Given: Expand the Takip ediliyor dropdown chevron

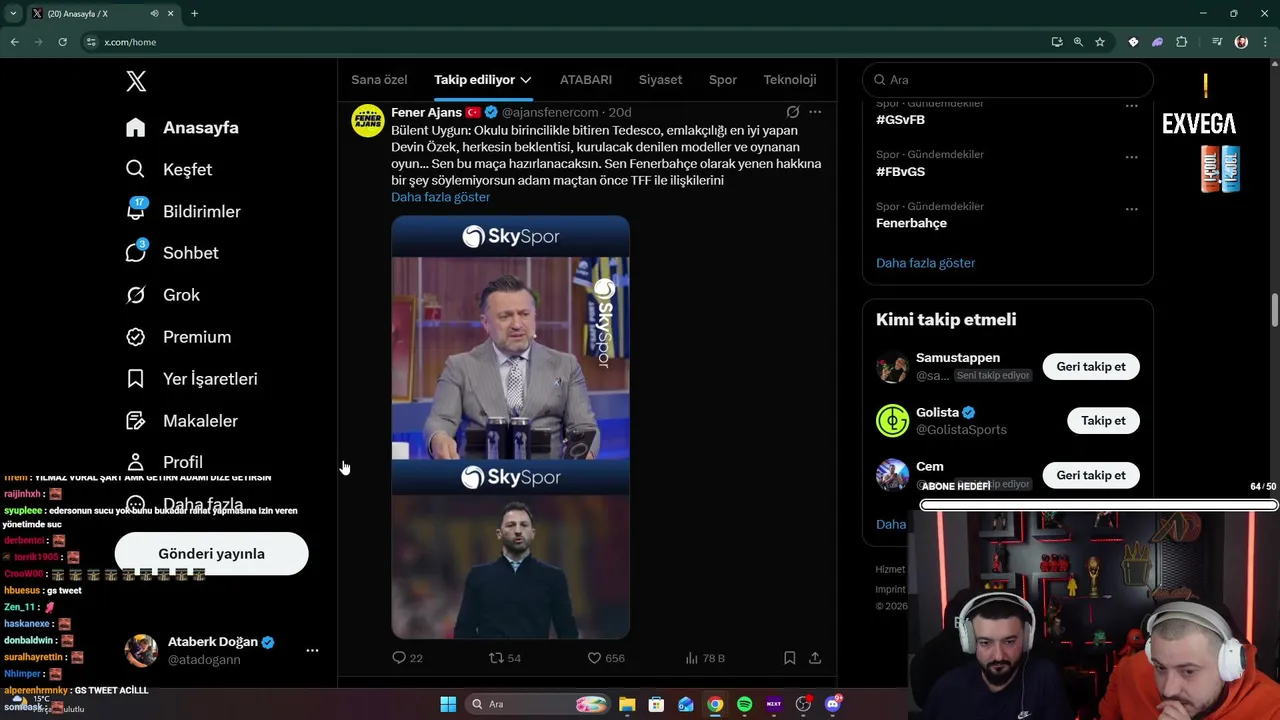Looking at the screenshot, I should pyautogui.click(x=526, y=80).
